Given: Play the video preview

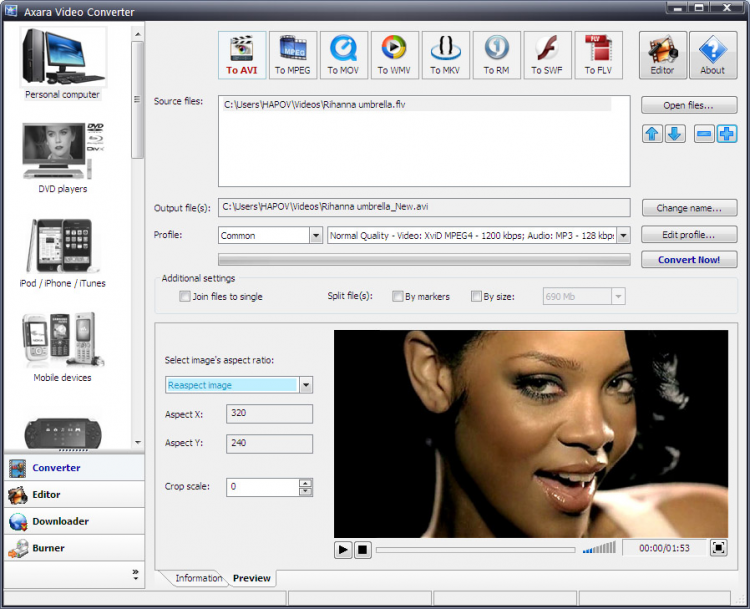Looking at the screenshot, I should click(x=343, y=550).
